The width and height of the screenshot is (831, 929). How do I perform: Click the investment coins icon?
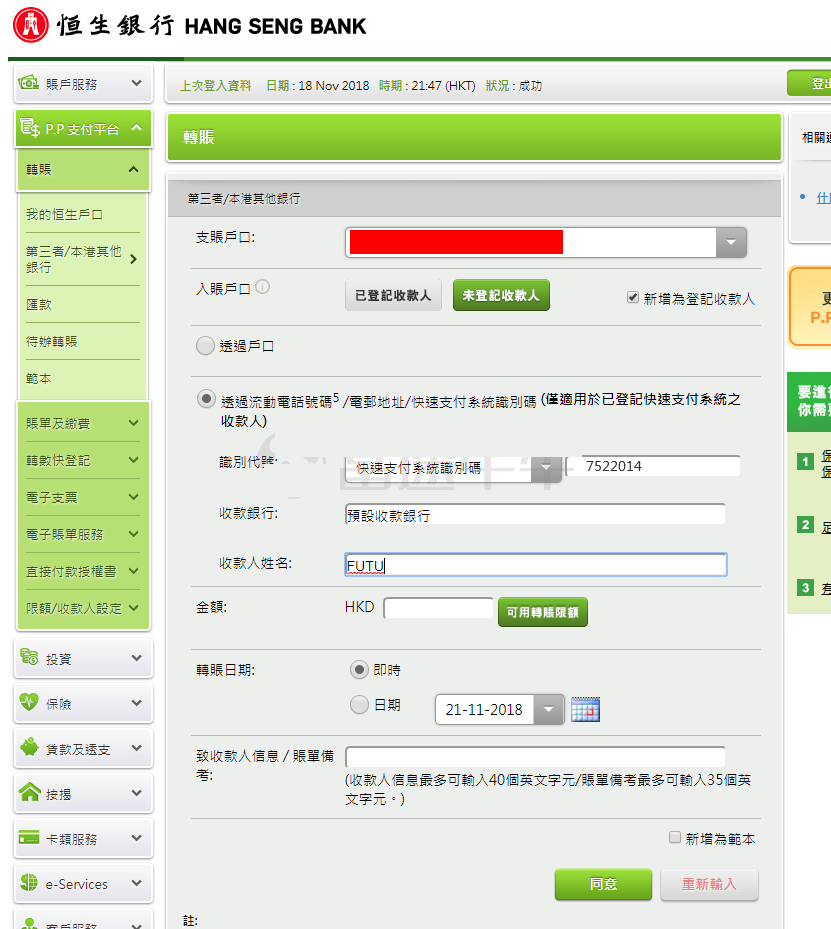point(29,657)
